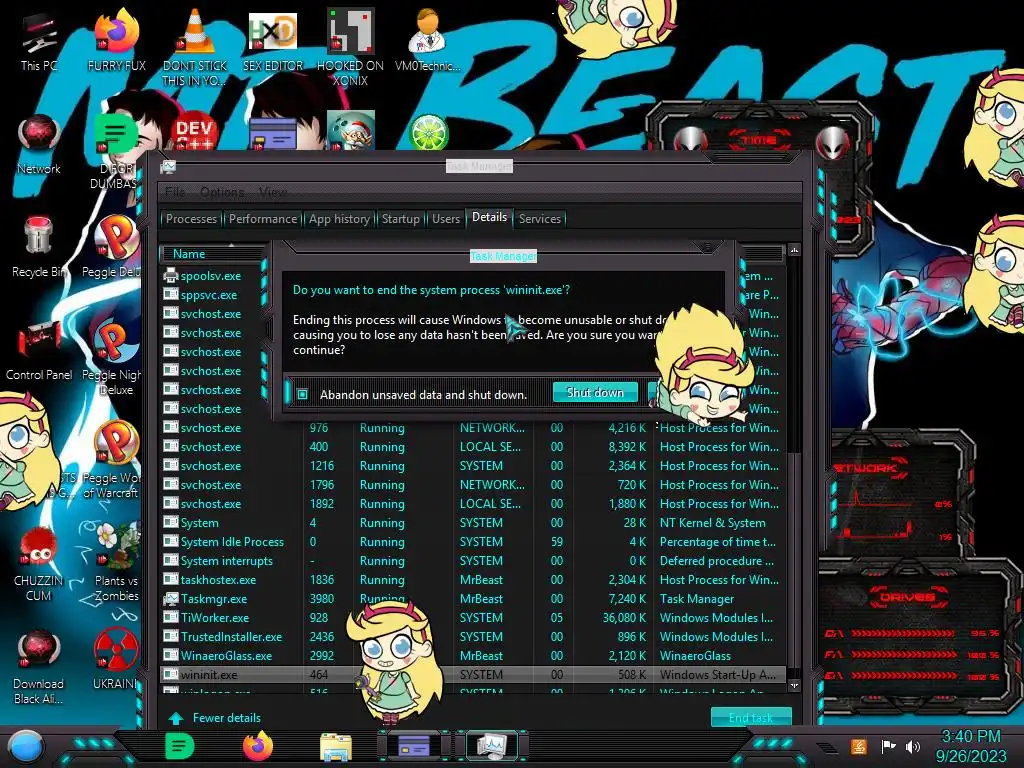
Task: Select the WinaeroGlass.exe process
Action: [x=473, y=656]
